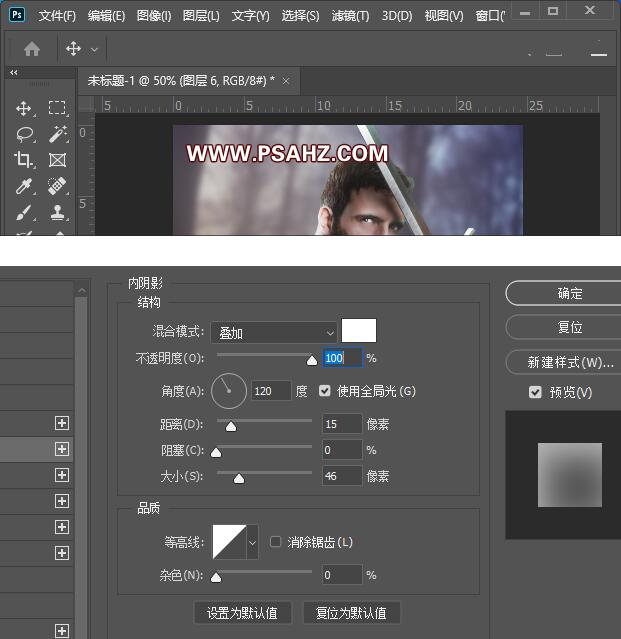The height and width of the screenshot is (639, 621).
Task: Click the styles list scroll-up arrow
Action: point(82,290)
